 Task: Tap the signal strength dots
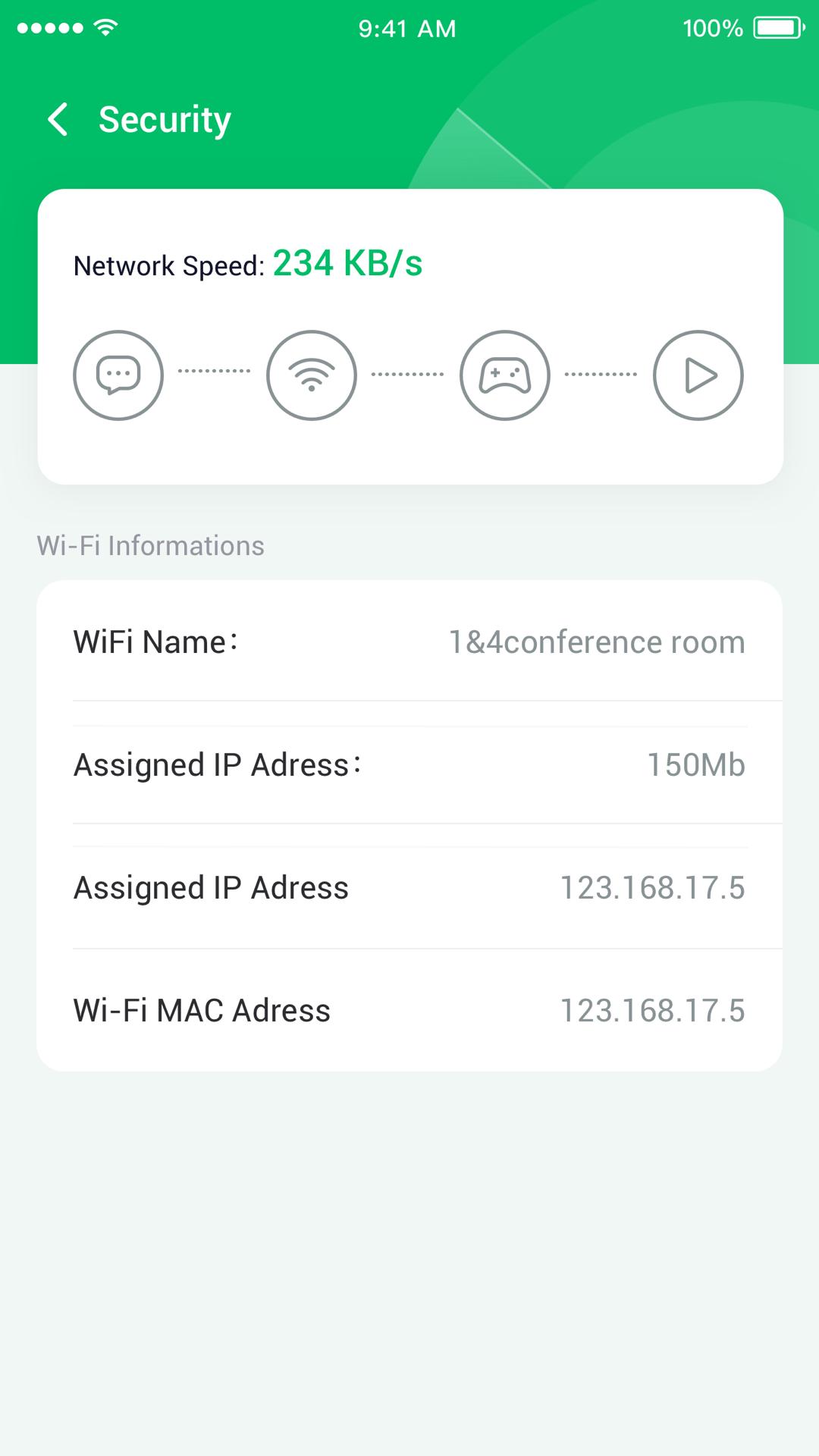(50, 29)
